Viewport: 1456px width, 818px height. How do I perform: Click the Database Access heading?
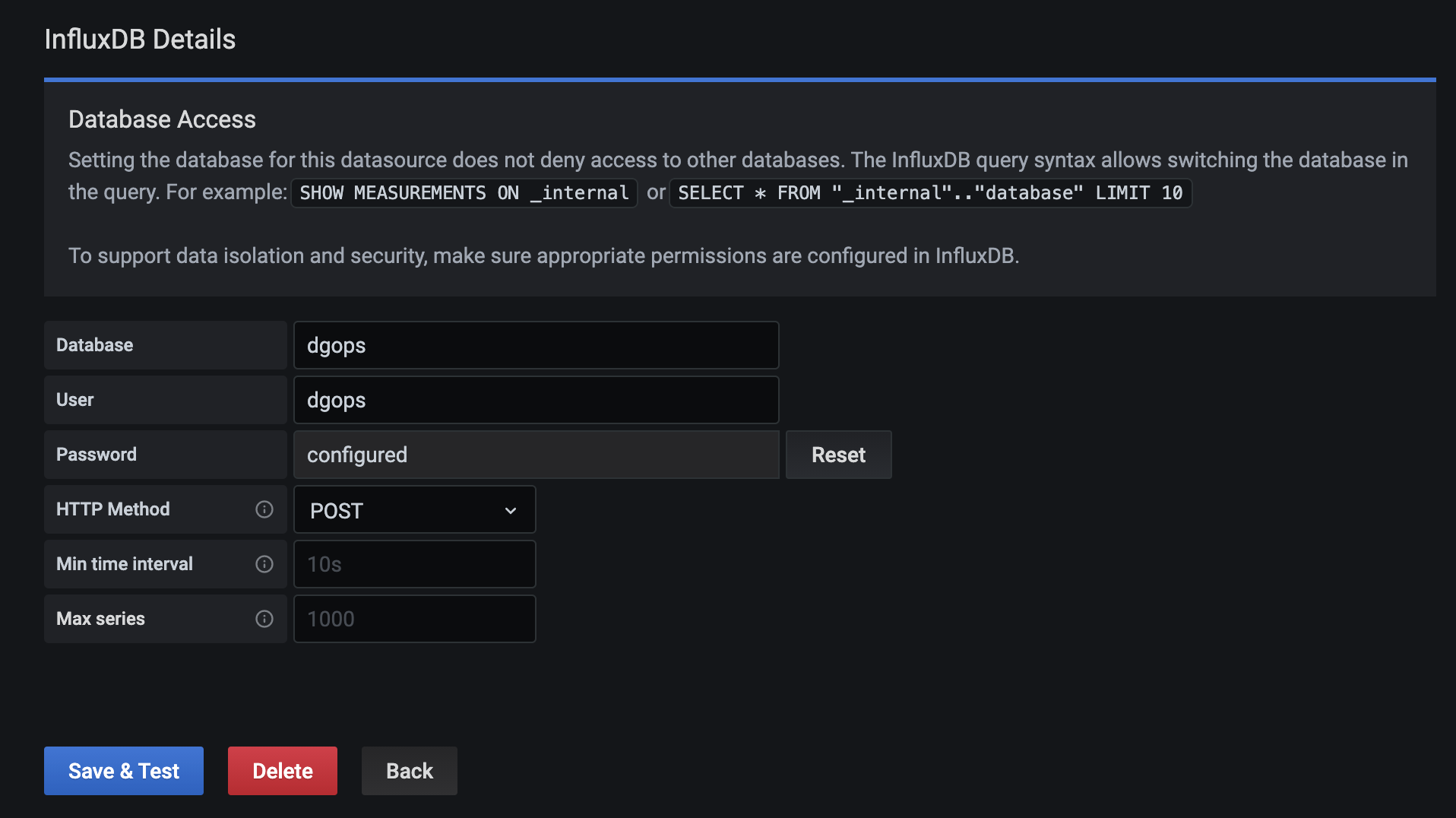pos(162,119)
